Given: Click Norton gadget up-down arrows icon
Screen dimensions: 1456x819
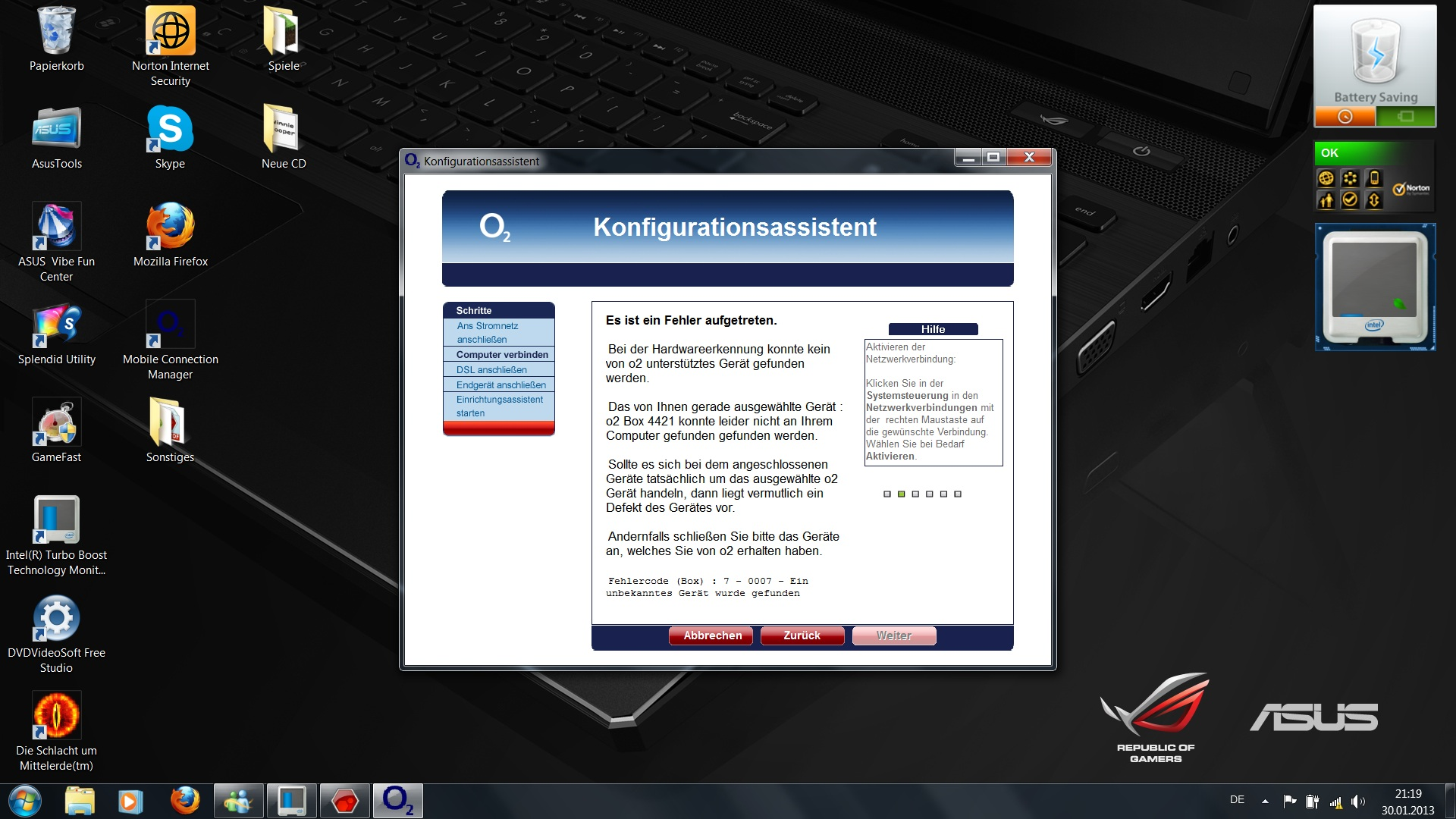Looking at the screenshot, I should pos(1373,200).
